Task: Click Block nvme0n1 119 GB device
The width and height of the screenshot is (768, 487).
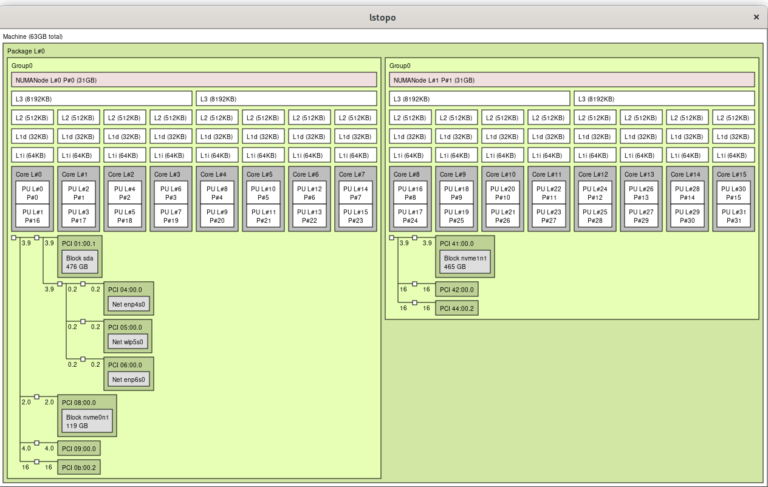Action: point(86,418)
